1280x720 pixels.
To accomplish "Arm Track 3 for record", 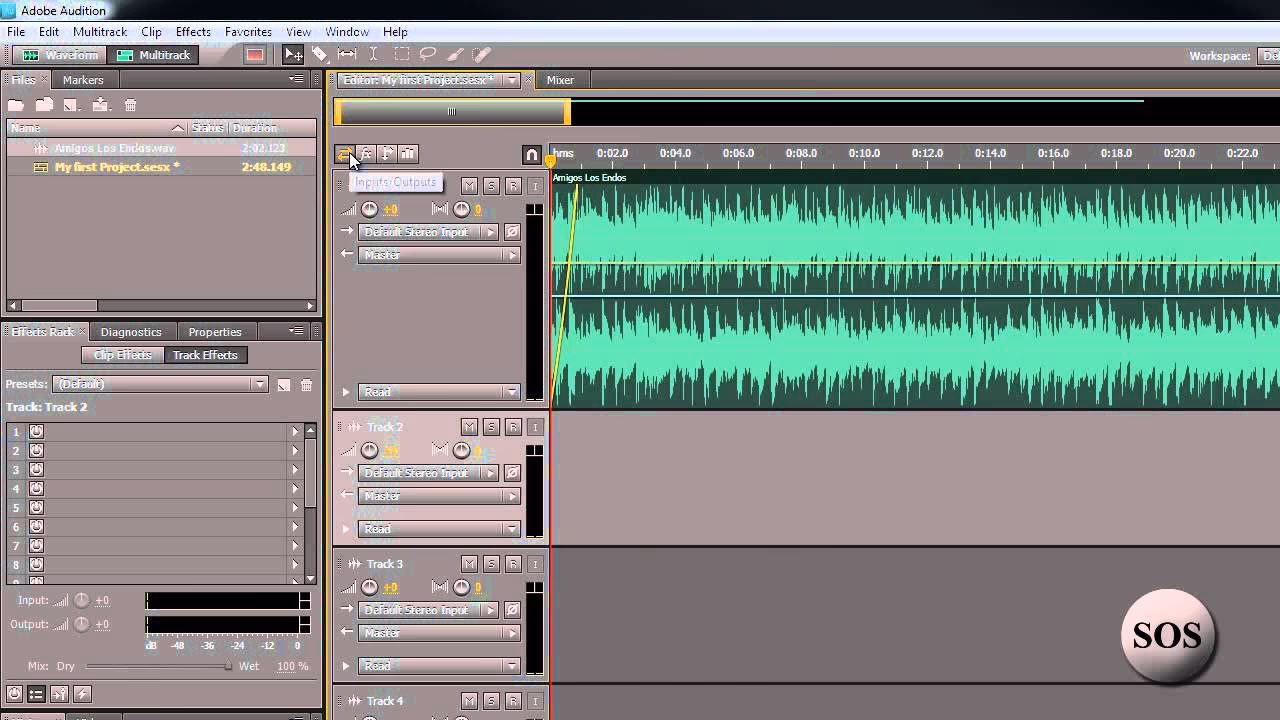I will click(x=513, y=564).
